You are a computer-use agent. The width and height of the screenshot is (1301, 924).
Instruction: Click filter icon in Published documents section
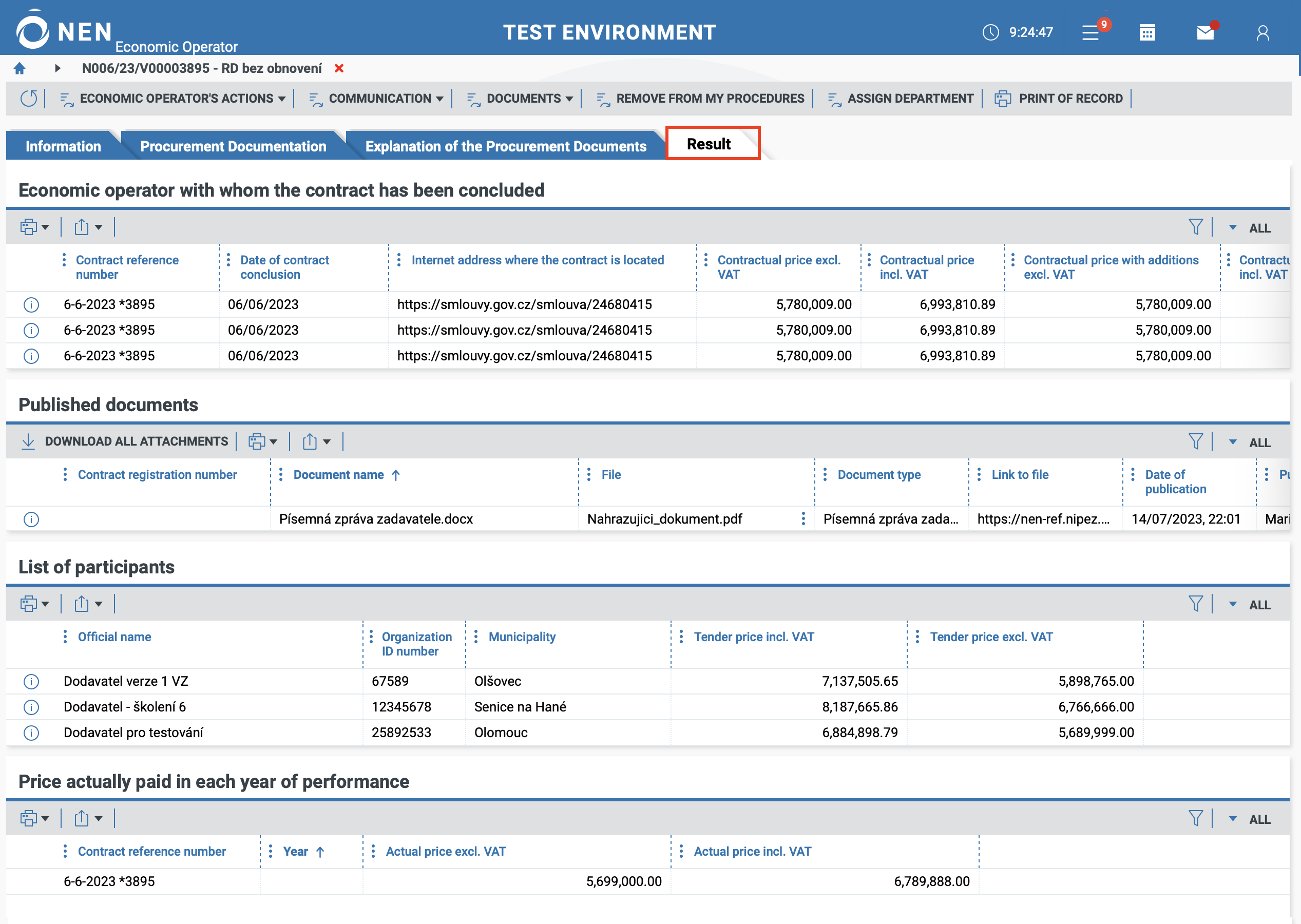1195,441
